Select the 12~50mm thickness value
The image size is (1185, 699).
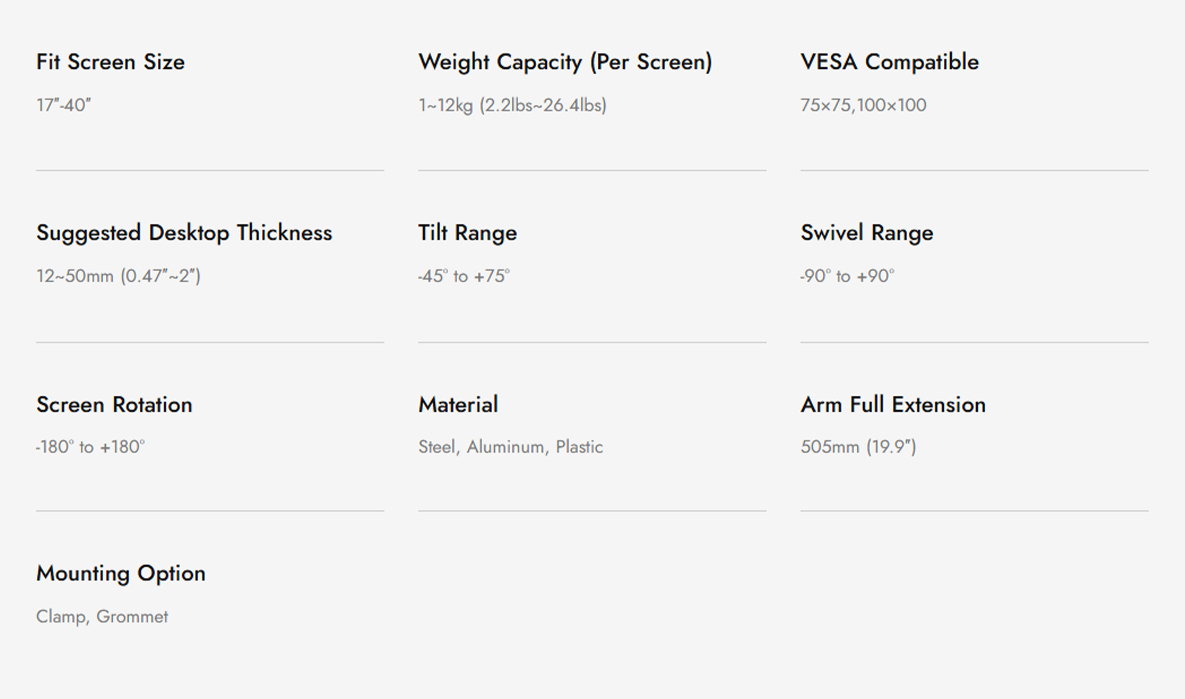(x=119, y=276)
